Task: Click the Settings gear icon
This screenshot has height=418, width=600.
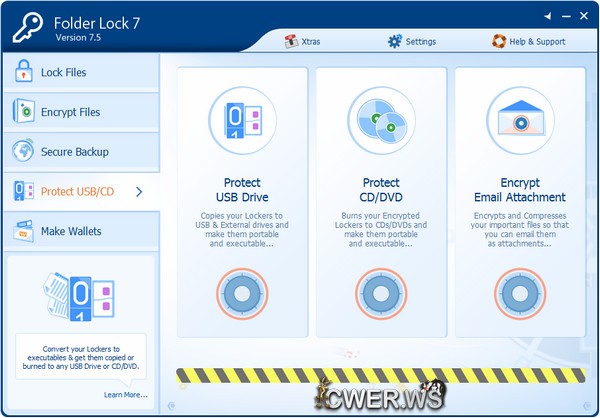Action: 395,41
